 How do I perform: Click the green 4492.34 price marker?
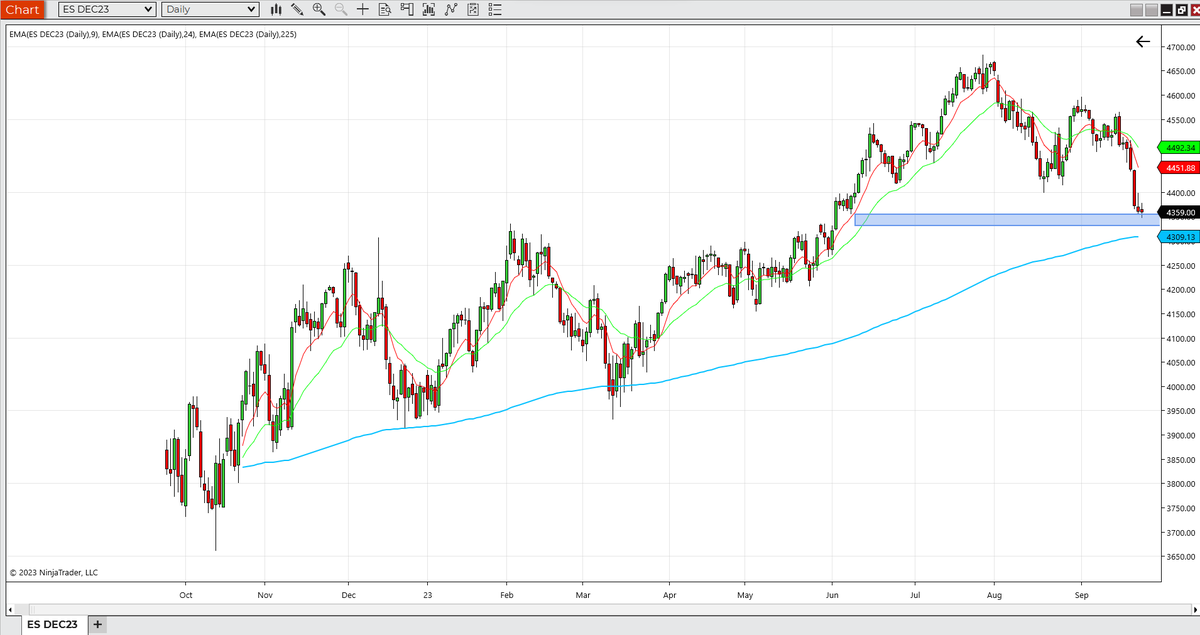pos(1178,147)
